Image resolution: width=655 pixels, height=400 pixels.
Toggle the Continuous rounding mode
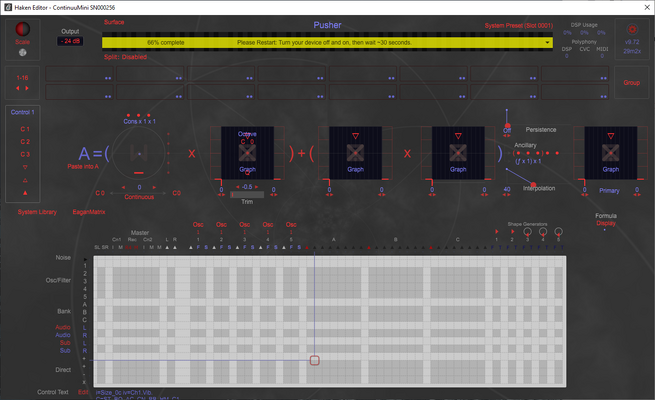pos(139,197)
